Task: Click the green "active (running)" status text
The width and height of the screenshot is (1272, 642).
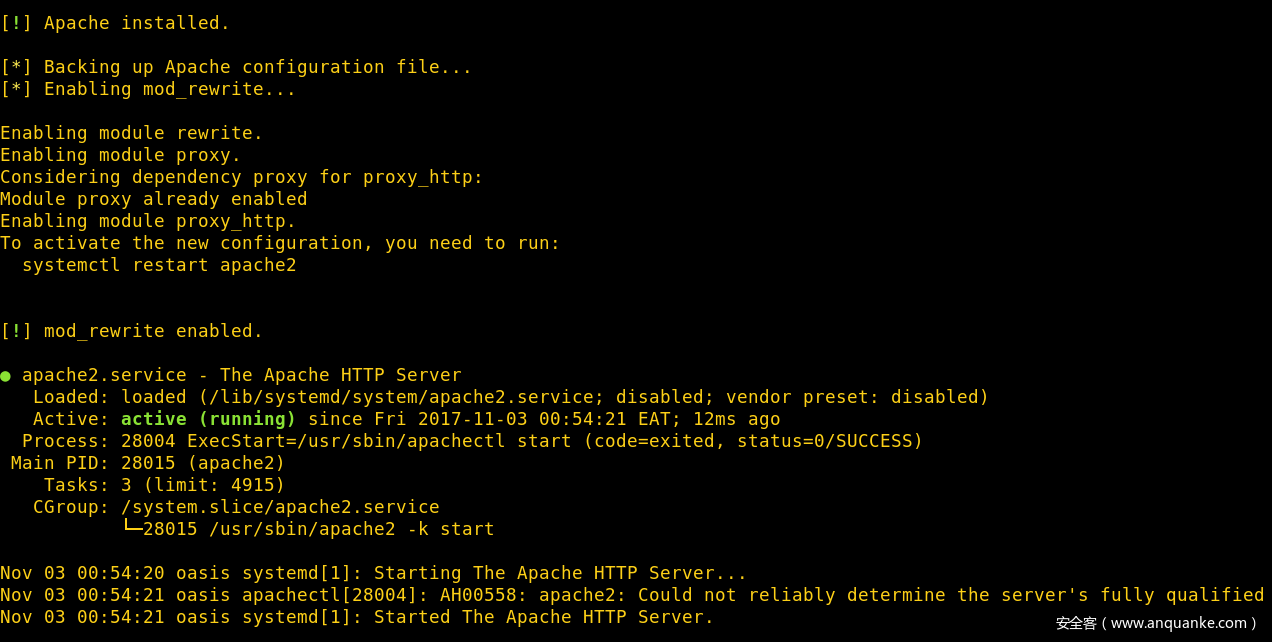Action: (x=208, y=419)
